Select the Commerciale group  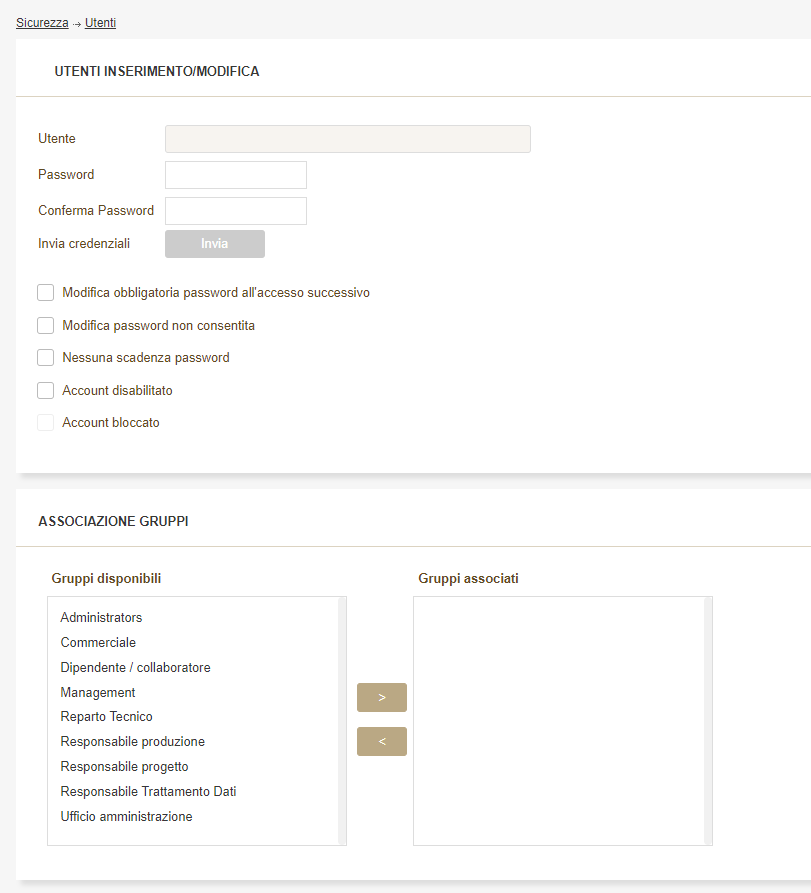[x=98, y=643]
